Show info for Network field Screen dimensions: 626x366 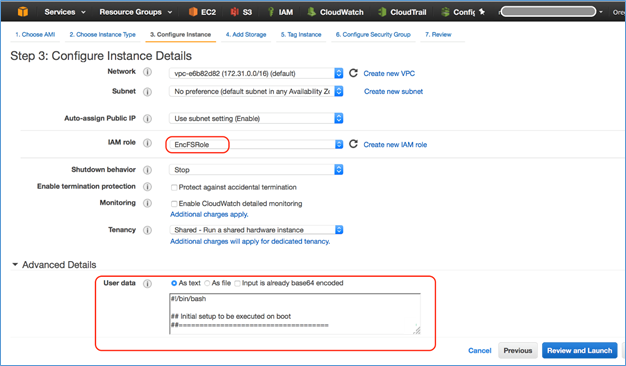[147, 72]
